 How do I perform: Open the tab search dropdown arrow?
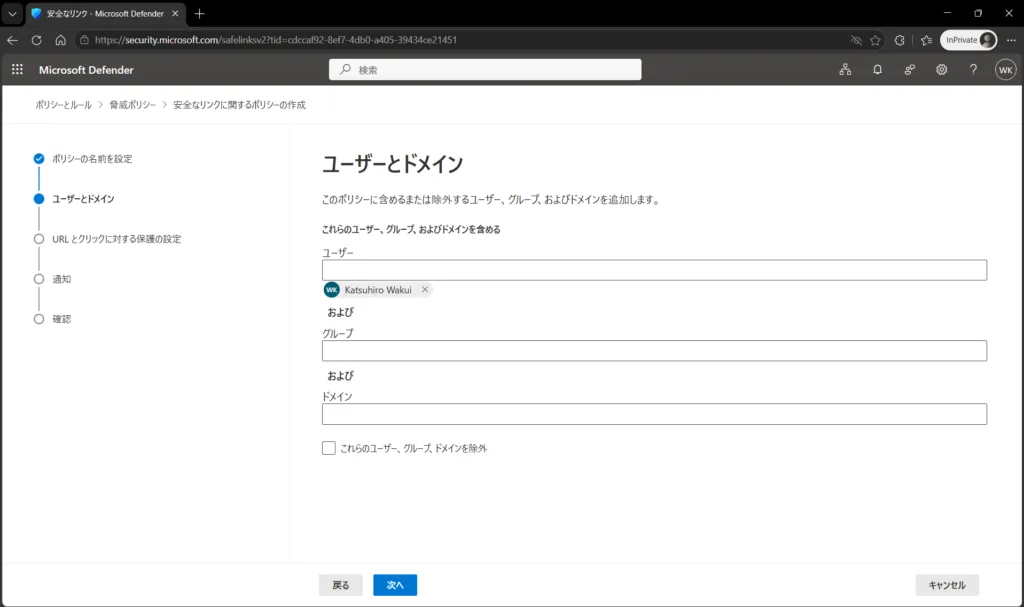tap(12, 13)
